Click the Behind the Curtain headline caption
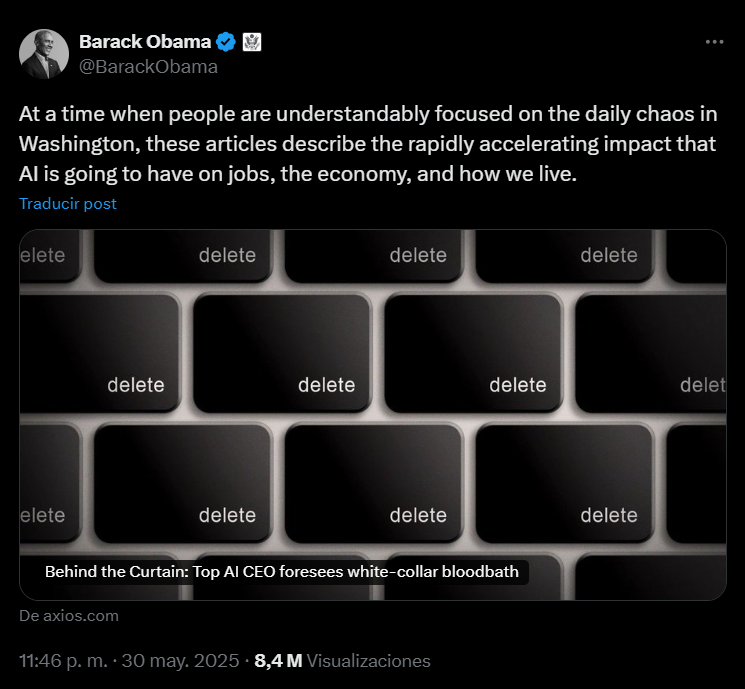The height and width of the screenshot is (689, 745). 282,572
